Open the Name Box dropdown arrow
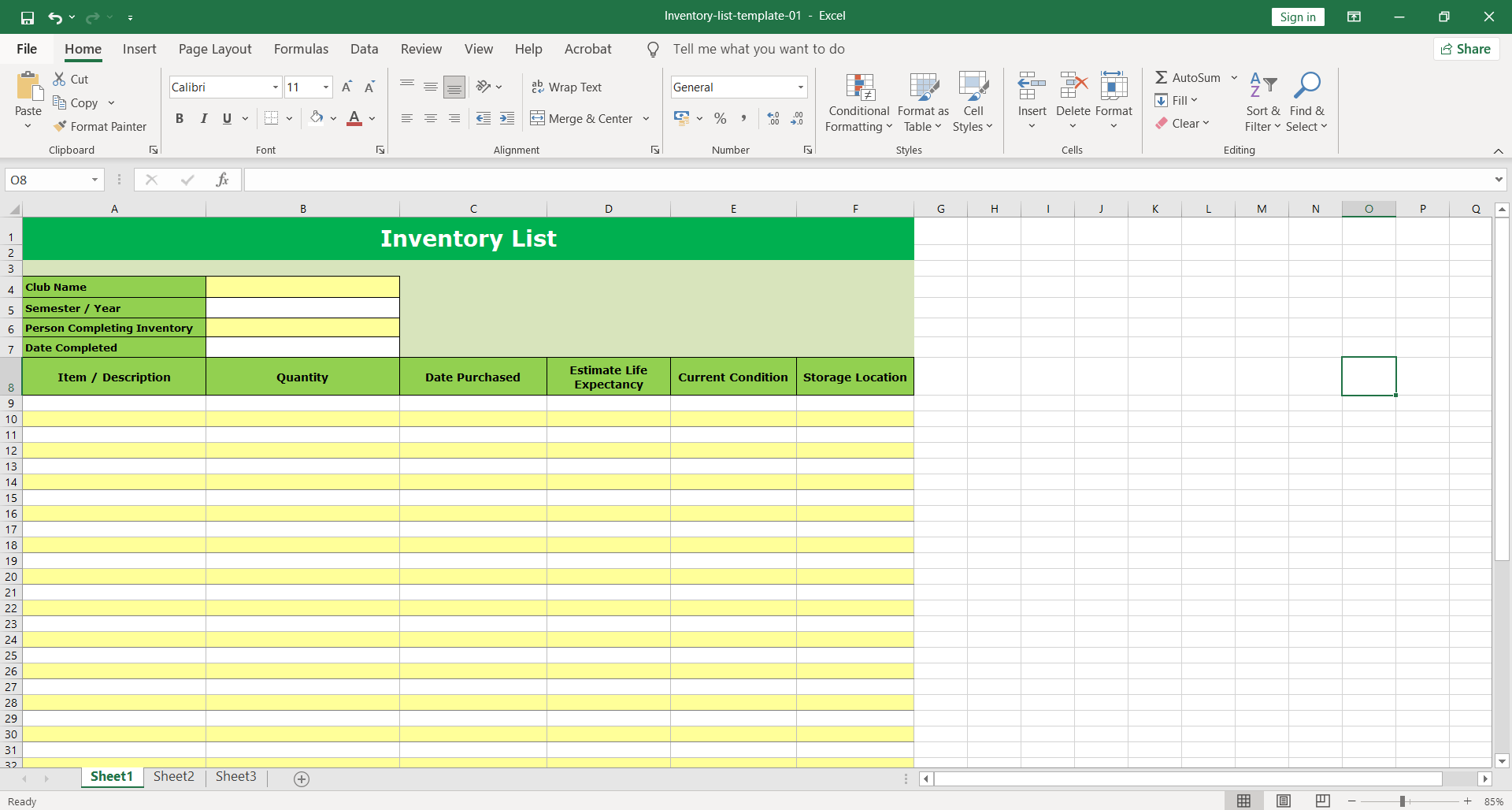 (94, 180)
